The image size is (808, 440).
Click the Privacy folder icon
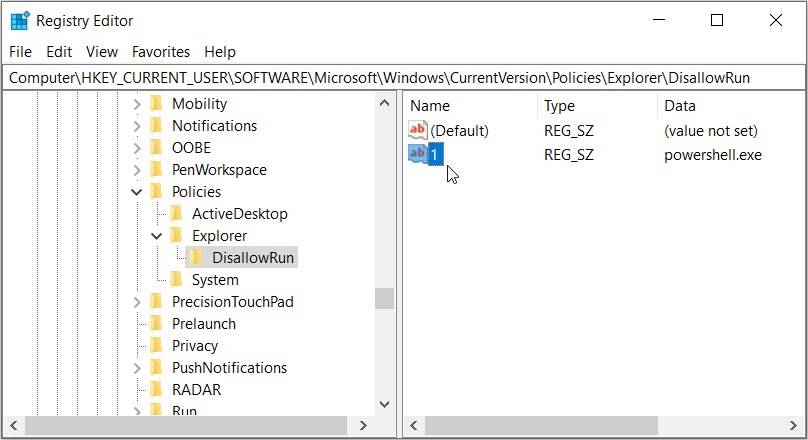(156, 346)
